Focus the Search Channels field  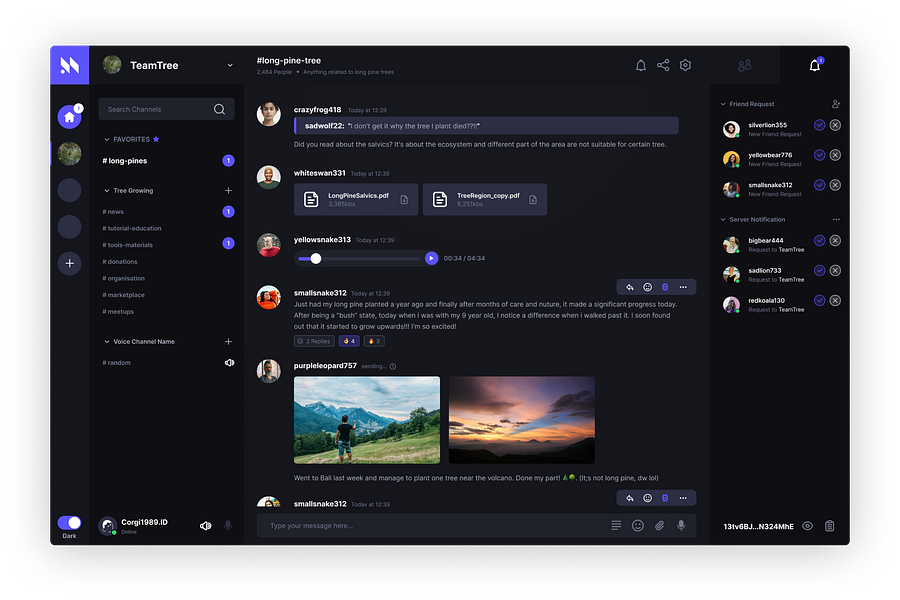[x=166, y=109]
